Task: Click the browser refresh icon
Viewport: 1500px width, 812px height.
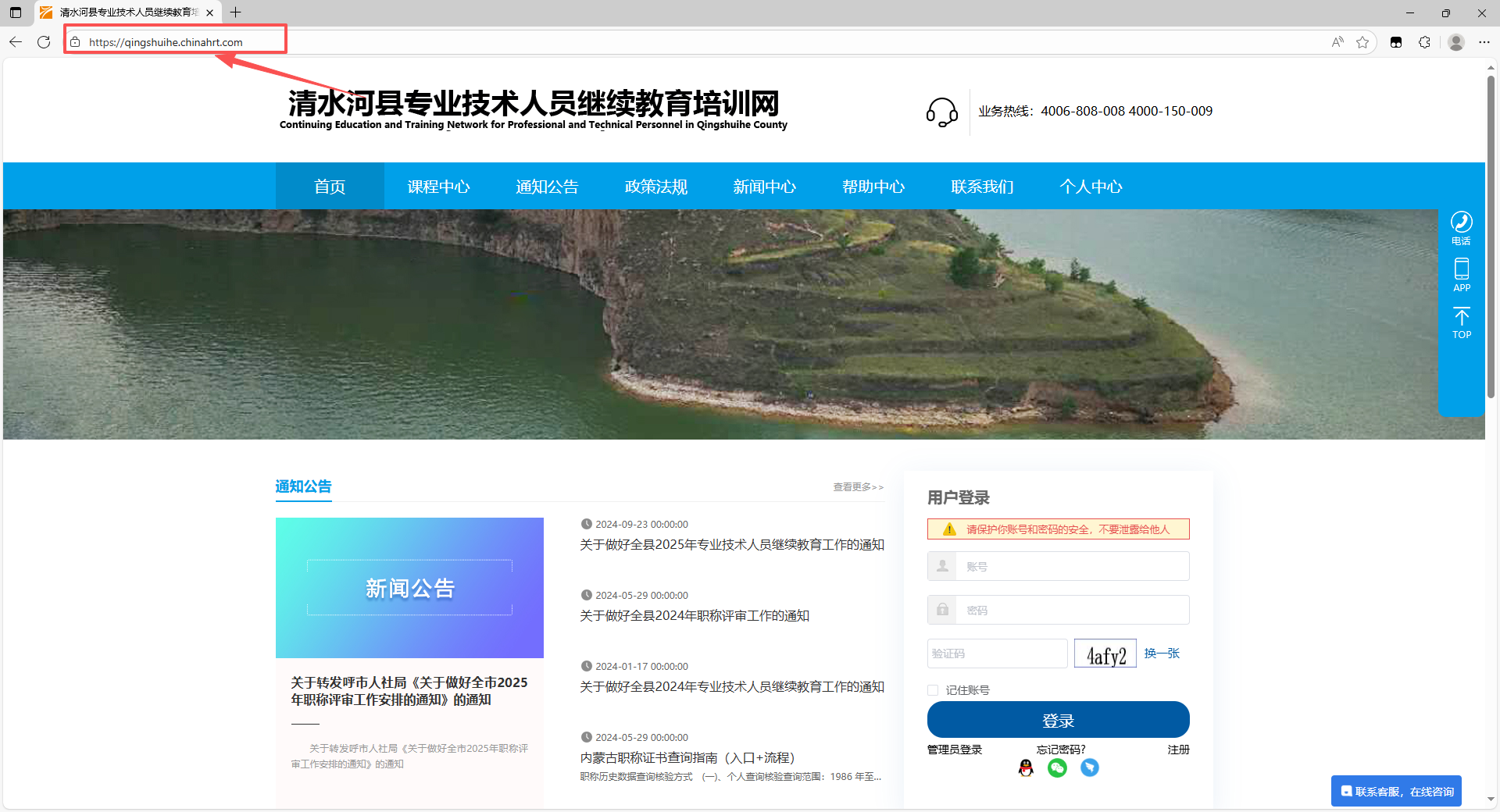Action: 44,42
